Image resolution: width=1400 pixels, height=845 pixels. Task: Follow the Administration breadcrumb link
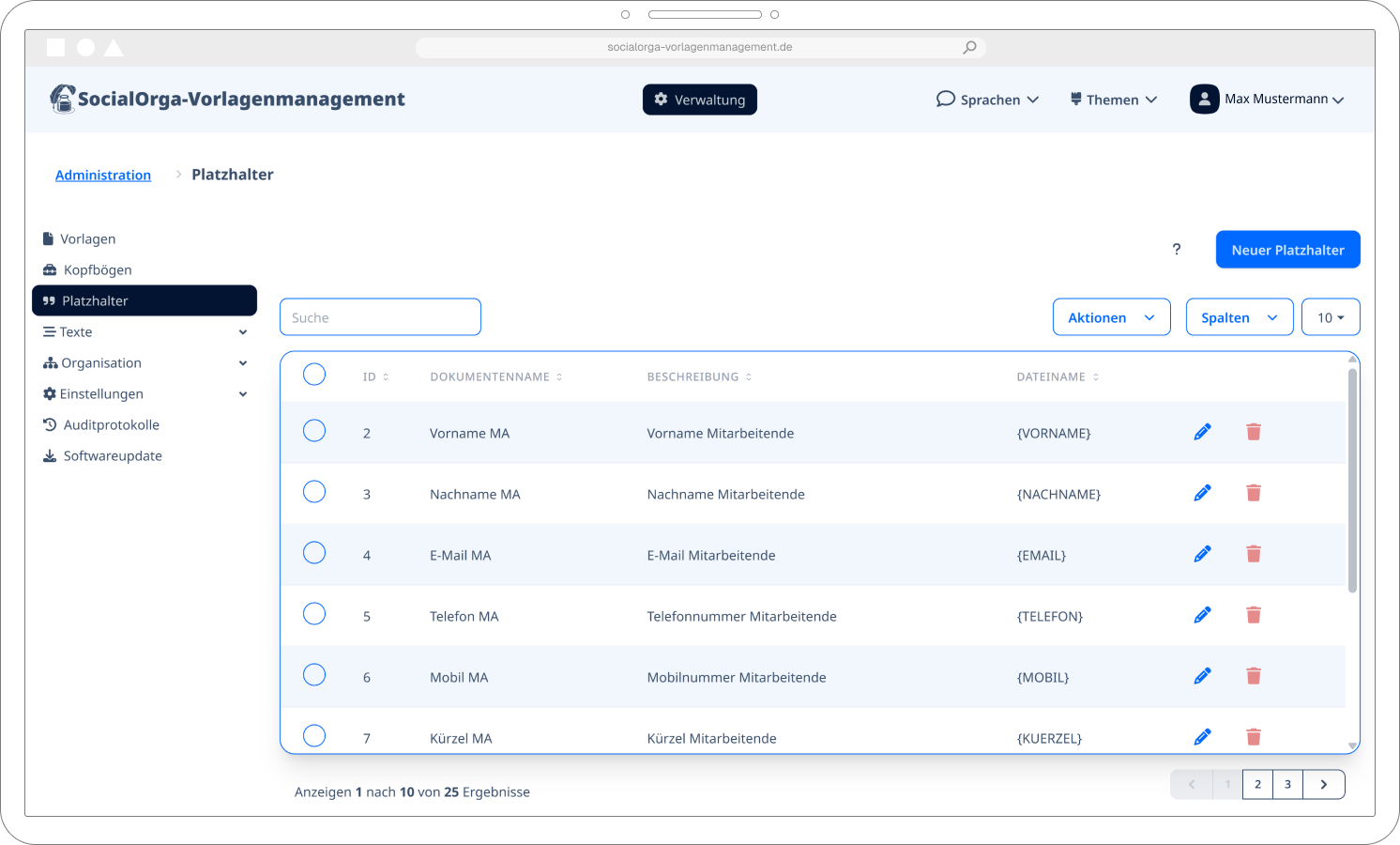[103, 175]
